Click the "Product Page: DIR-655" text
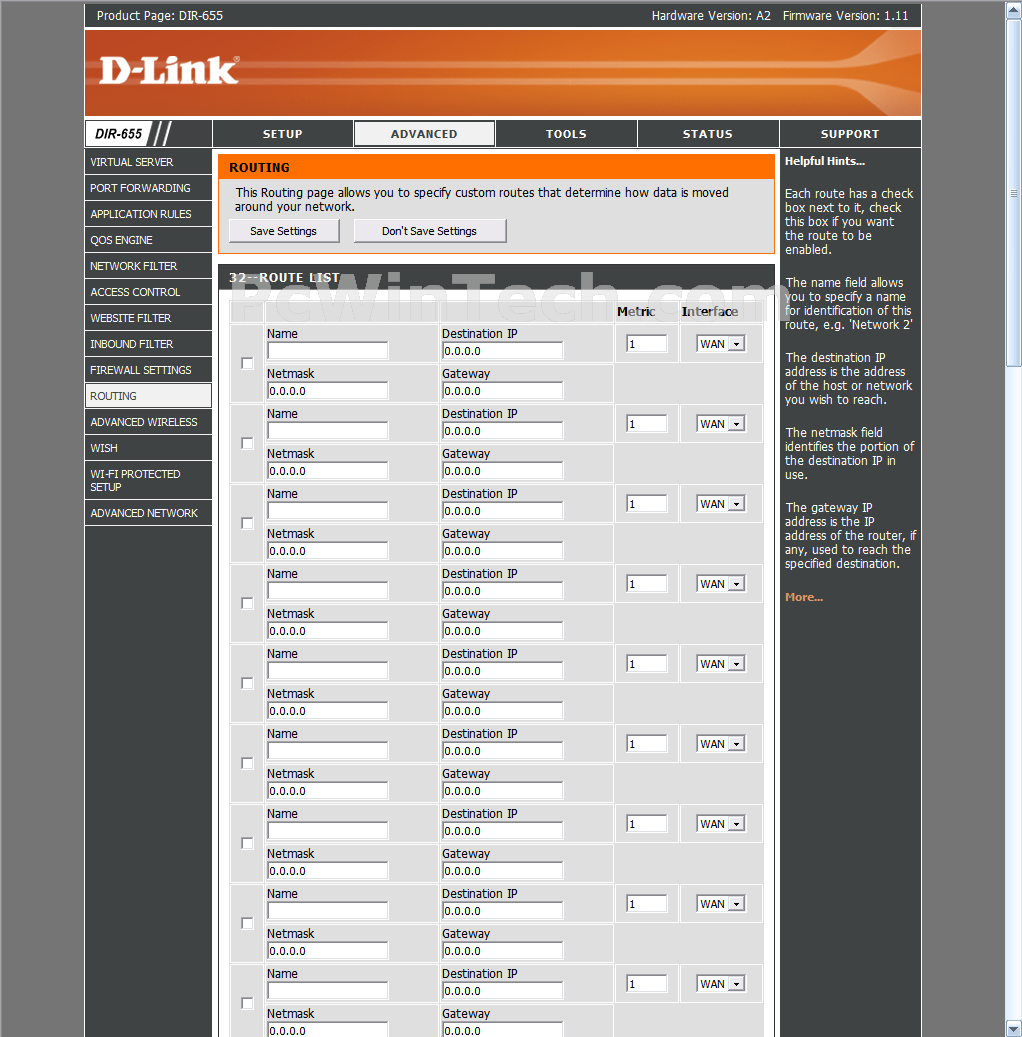Viewport: 1022px width, 1037px height. [x=160, y=15]
